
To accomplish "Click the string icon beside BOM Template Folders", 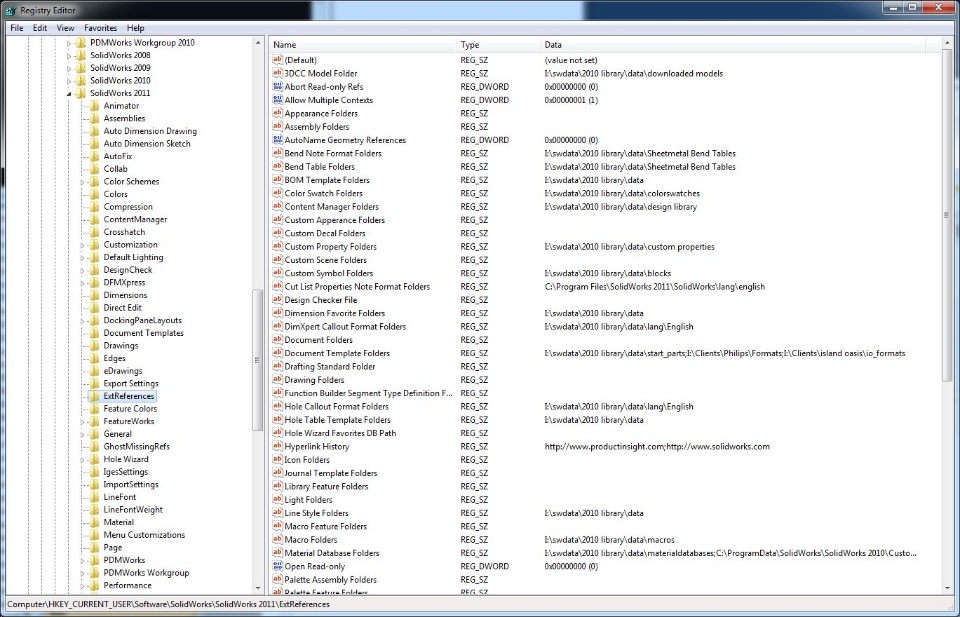I will [x=277, y=180].
